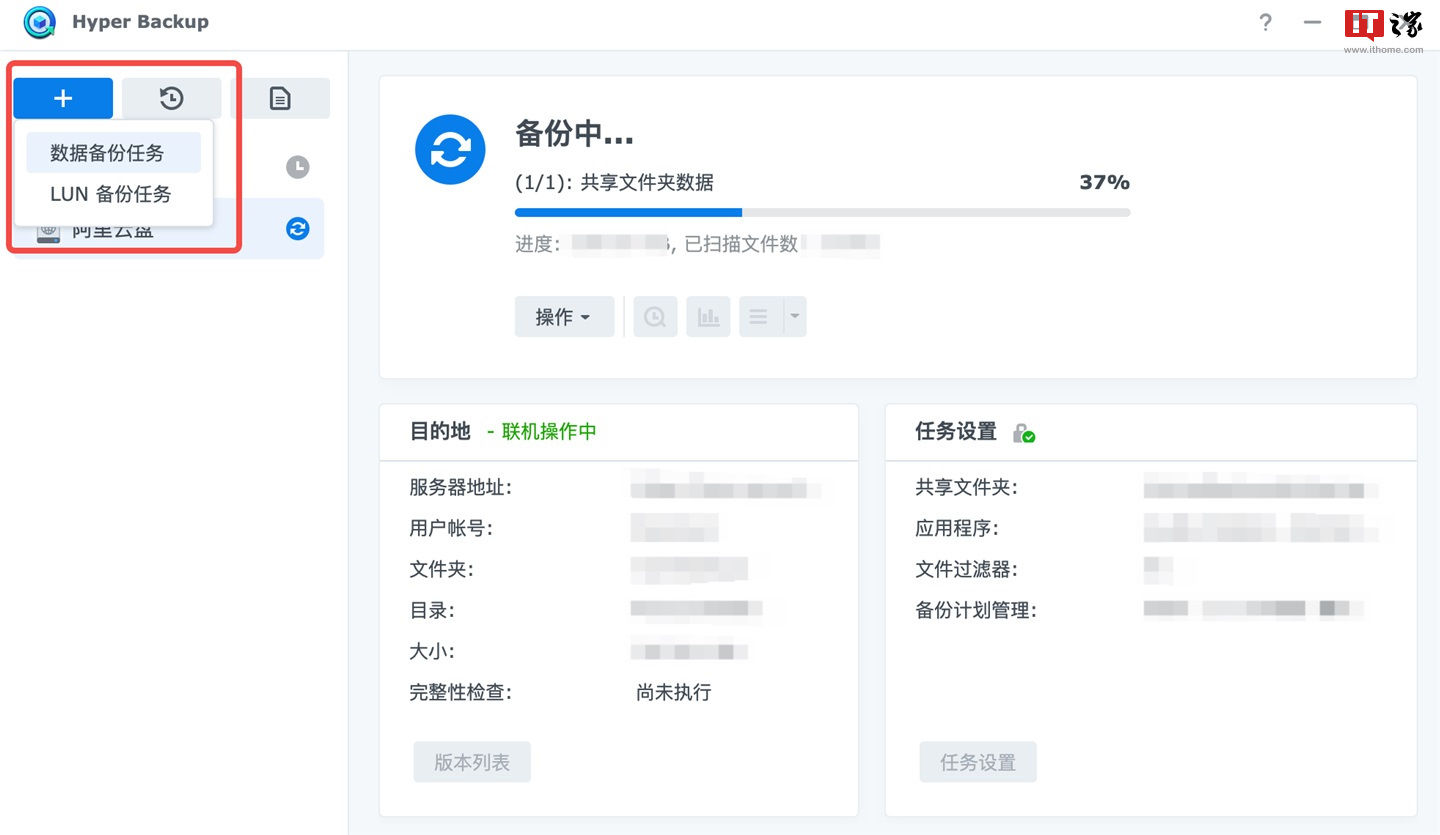Click the backup progress bar
The image size is (1440, 835).
(x=822, y=212)
